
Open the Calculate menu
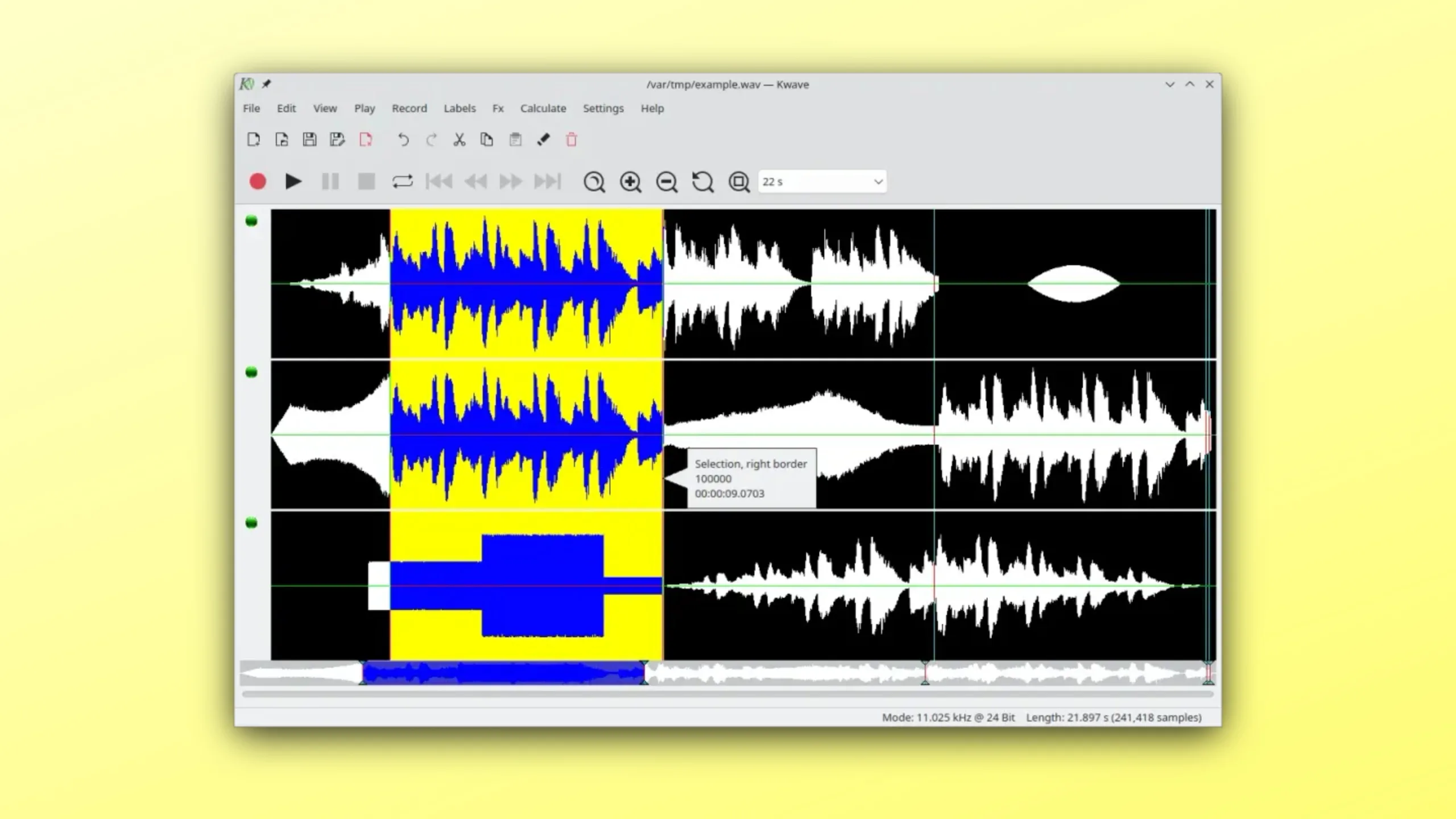[x=543, y=108]
